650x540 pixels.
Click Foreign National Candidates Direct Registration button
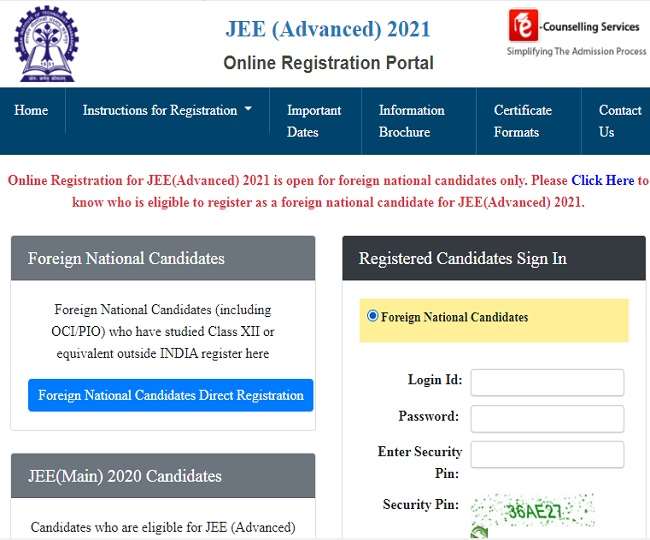tap(170, 395)
